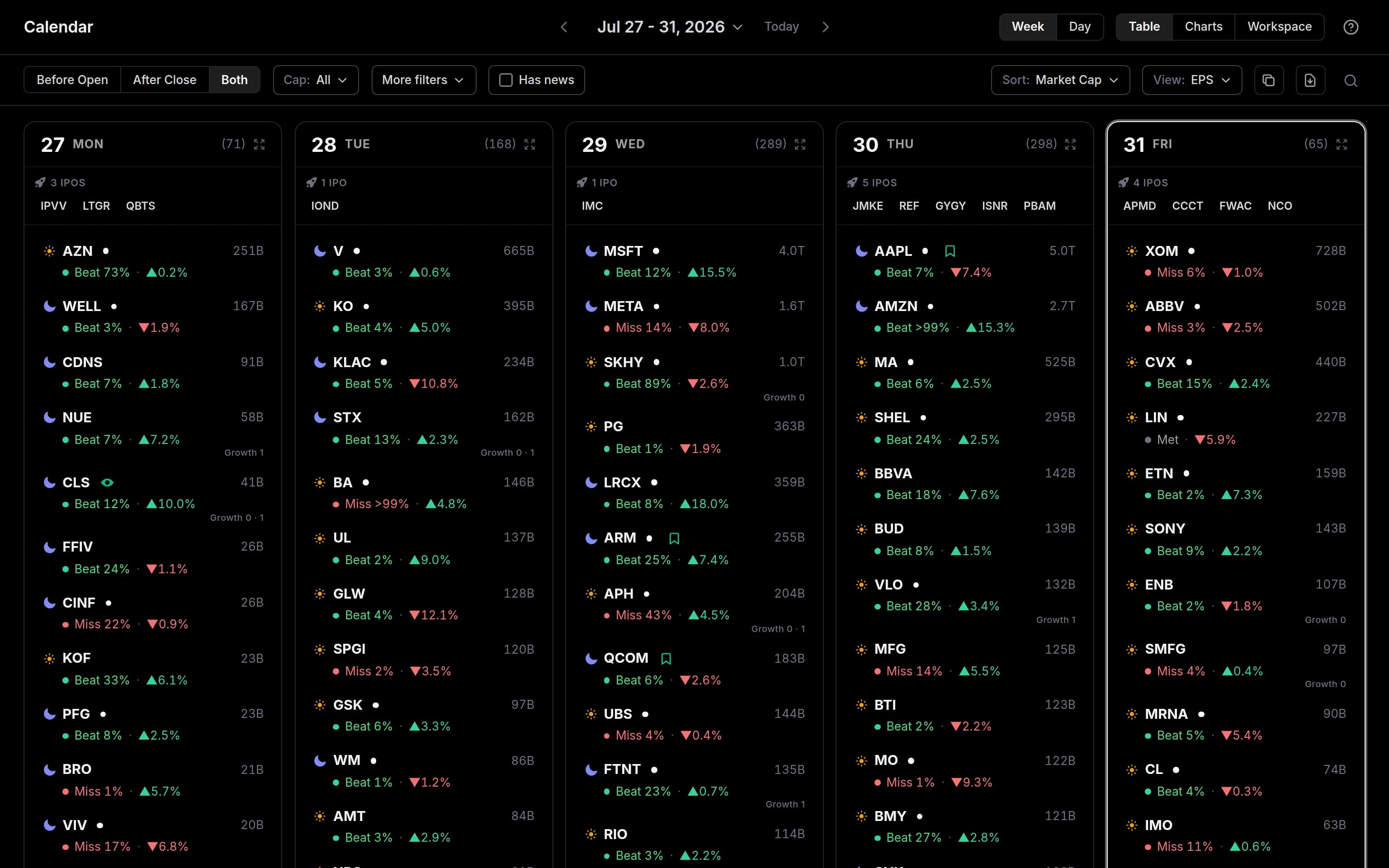Expand Monday 27 column with expand icon
Viewport: 1389px width, 868px height.
point(260,144)
